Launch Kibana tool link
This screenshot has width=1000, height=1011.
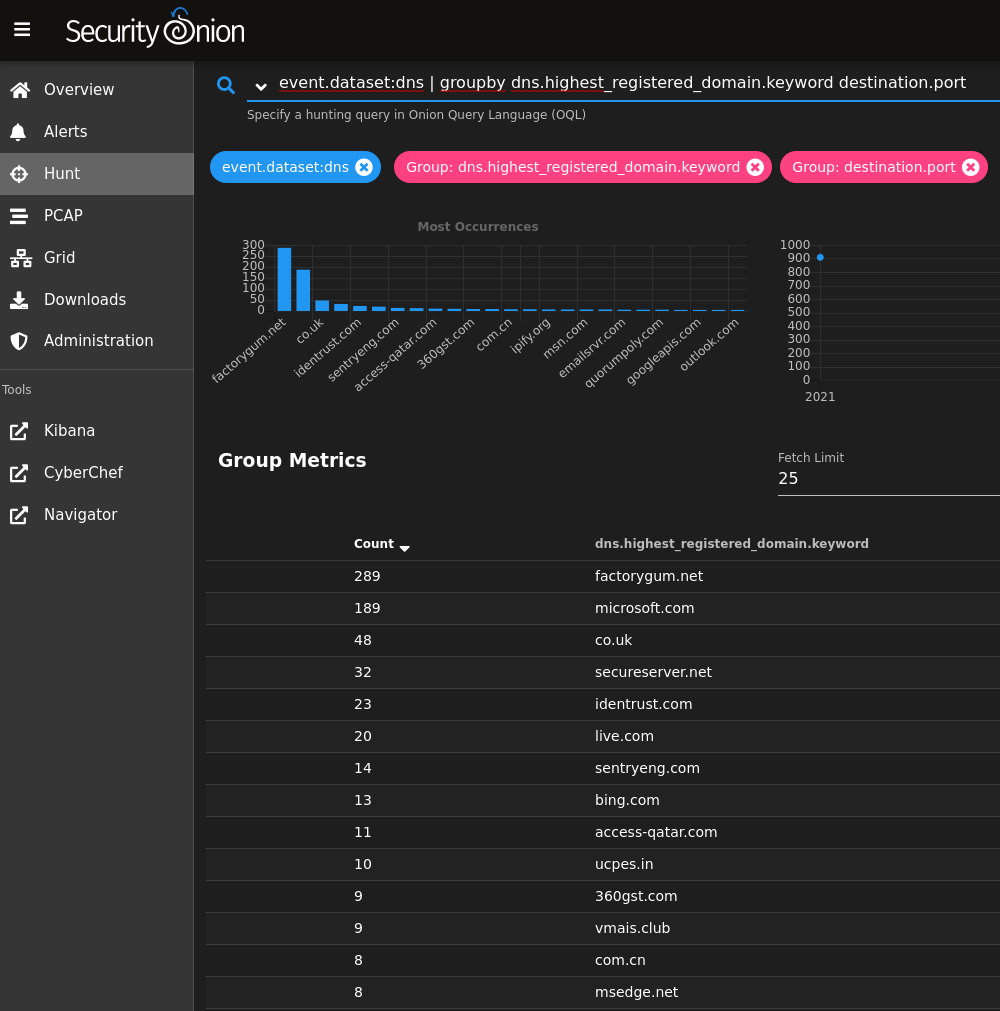(97, 431)
